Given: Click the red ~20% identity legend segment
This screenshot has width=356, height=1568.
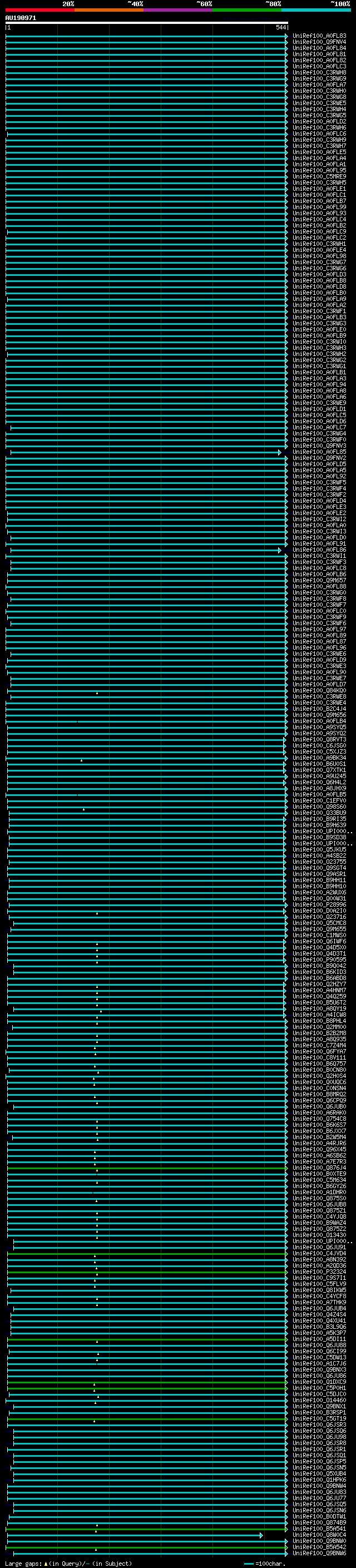Looking at the screenshot, I should pos(40,10).
